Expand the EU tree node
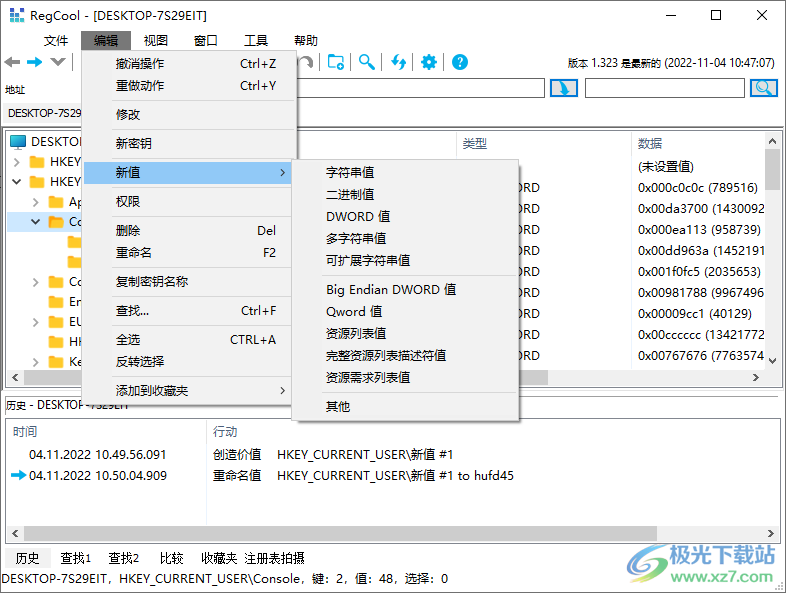 [36, 322]
